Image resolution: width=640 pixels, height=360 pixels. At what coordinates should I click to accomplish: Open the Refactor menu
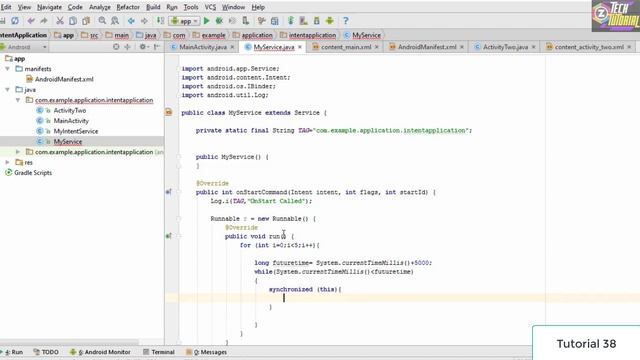[128, 7]
